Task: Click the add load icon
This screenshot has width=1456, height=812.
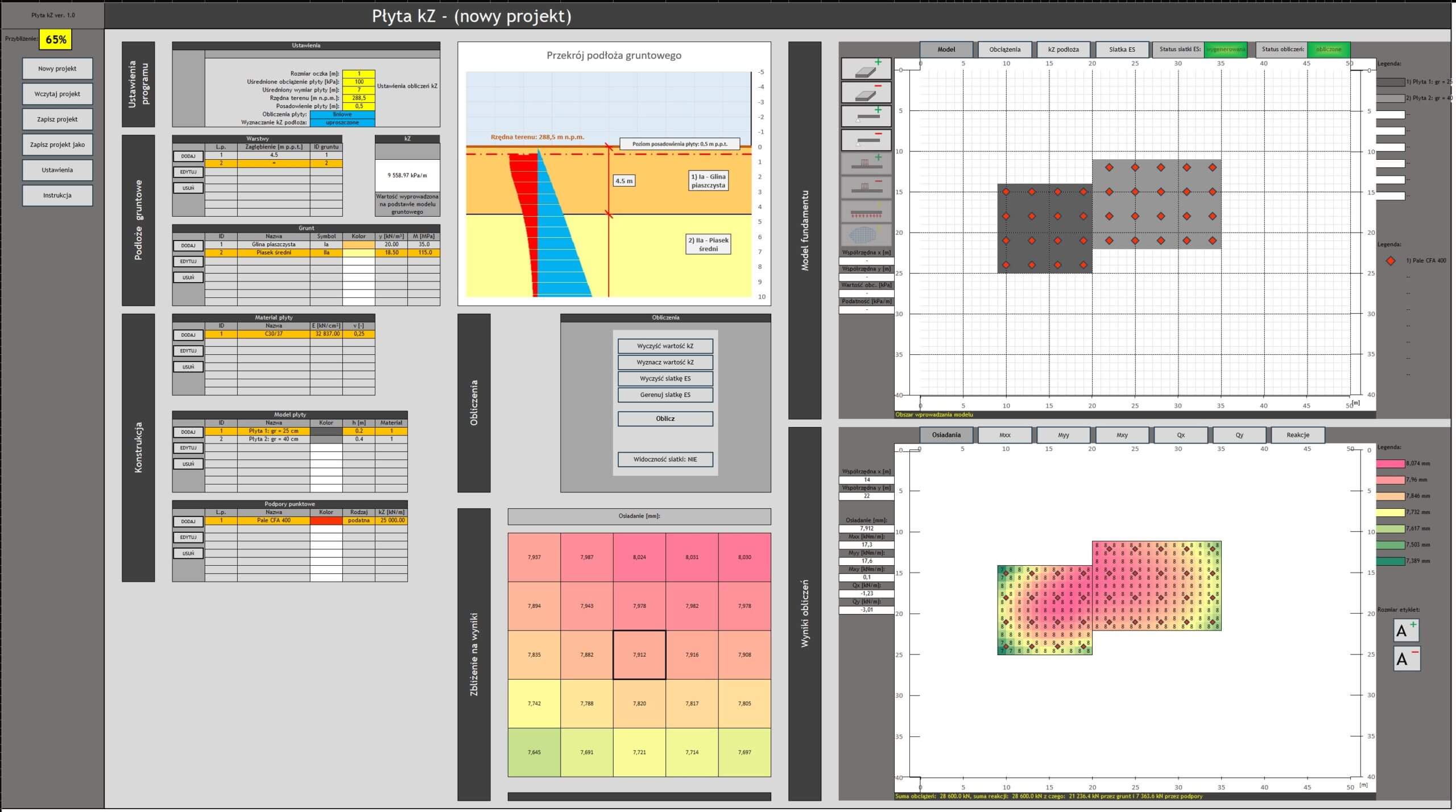Action: coord(866,164)
